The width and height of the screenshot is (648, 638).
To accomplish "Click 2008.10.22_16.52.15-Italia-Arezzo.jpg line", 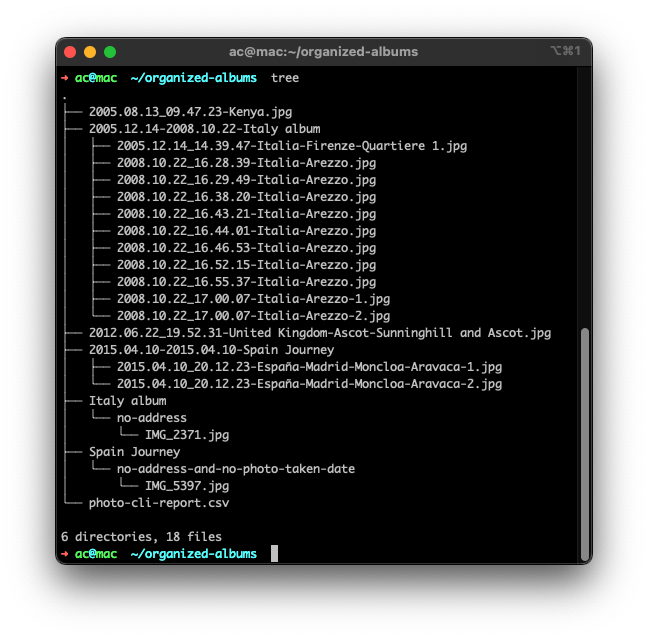I will tap(246, 264).
